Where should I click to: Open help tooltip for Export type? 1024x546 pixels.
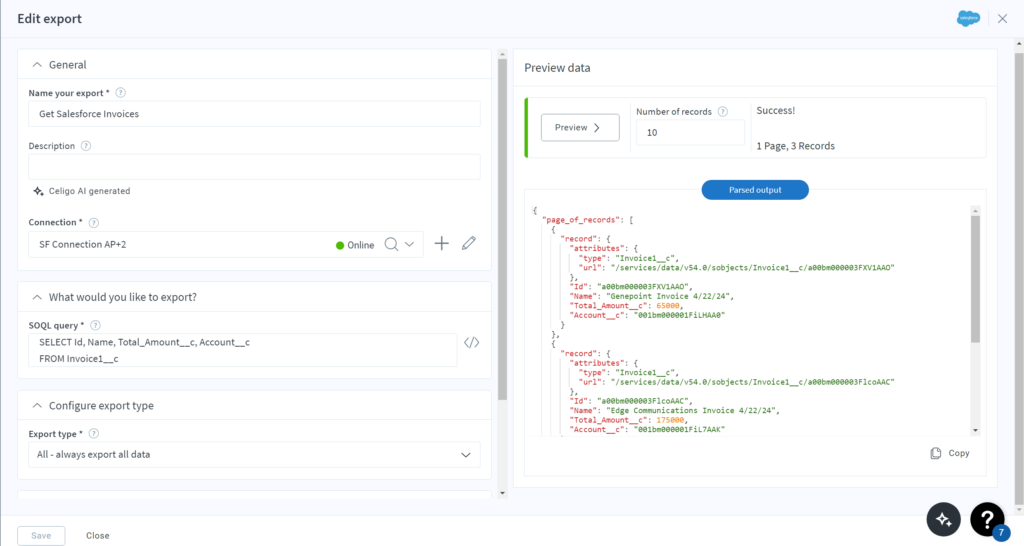(93, 434)
